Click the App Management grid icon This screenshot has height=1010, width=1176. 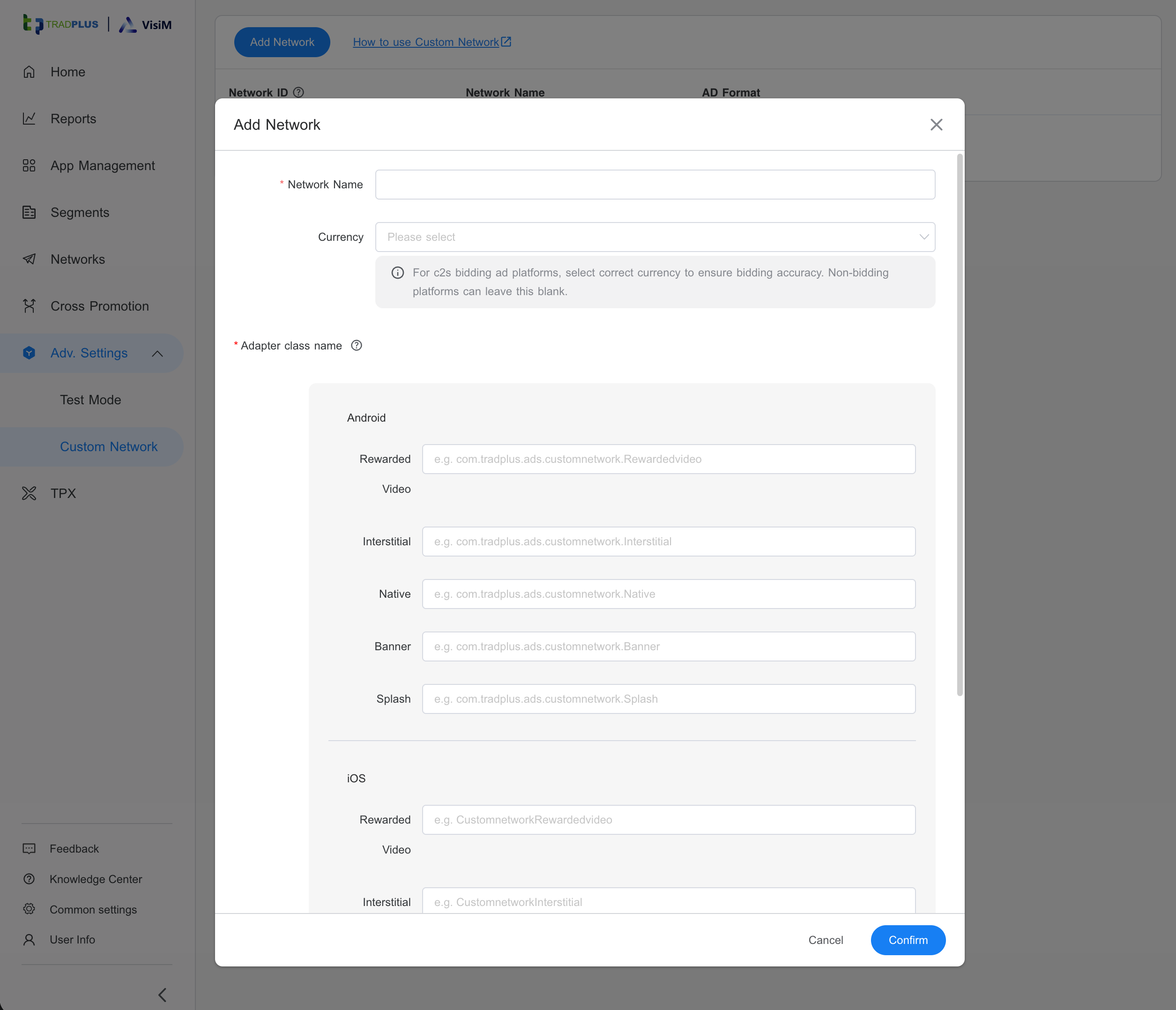pos(30,165)
